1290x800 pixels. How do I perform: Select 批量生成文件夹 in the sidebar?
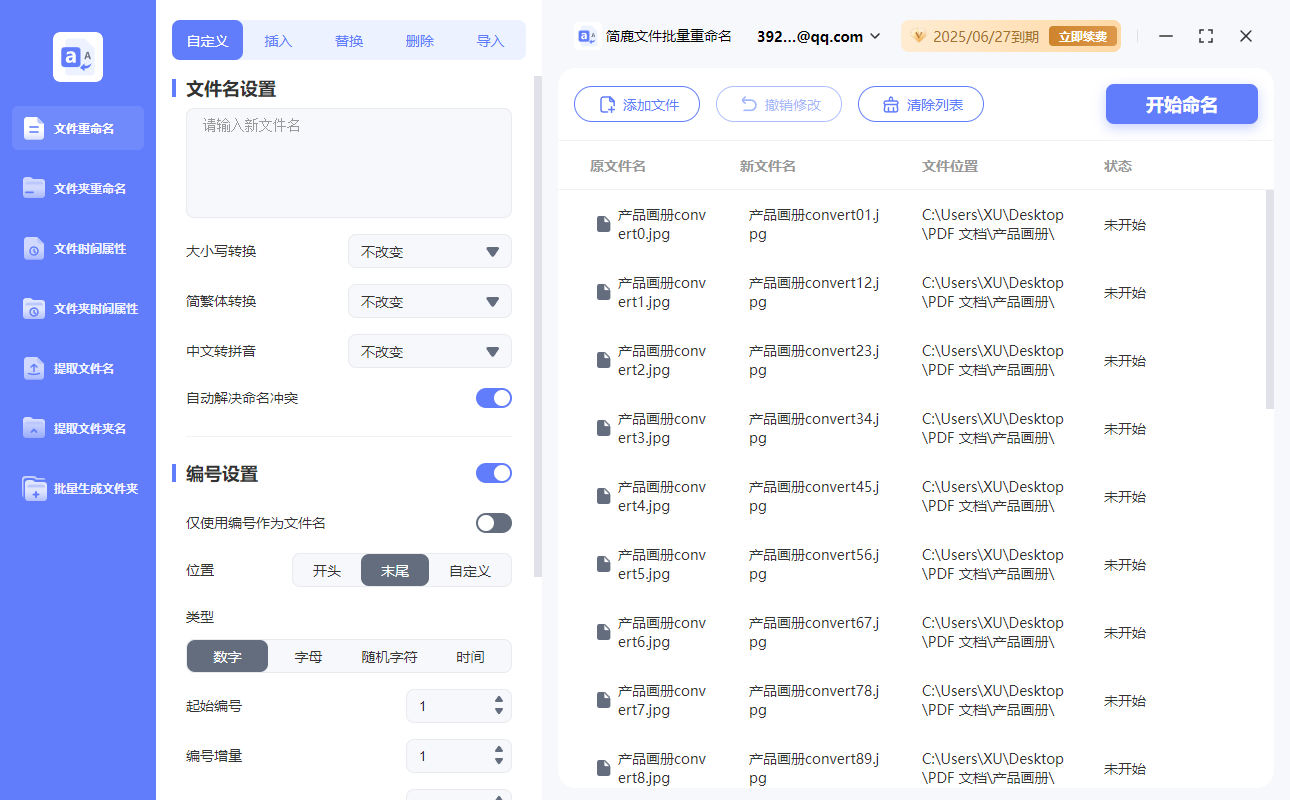[x=77, y=488]
